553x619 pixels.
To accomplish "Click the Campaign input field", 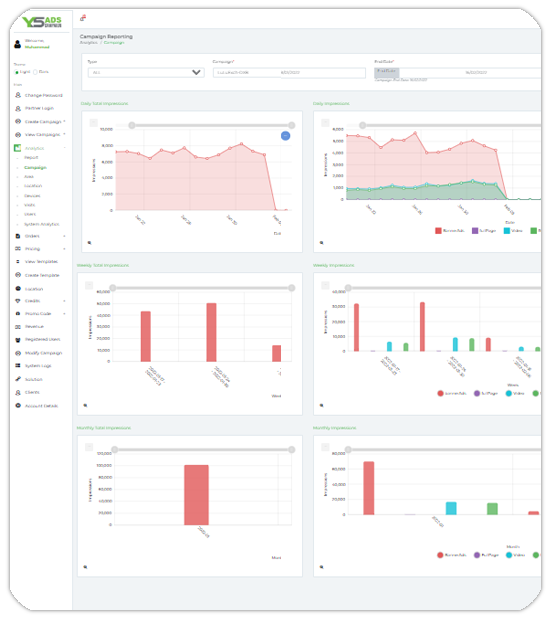I will click(289, 73).
